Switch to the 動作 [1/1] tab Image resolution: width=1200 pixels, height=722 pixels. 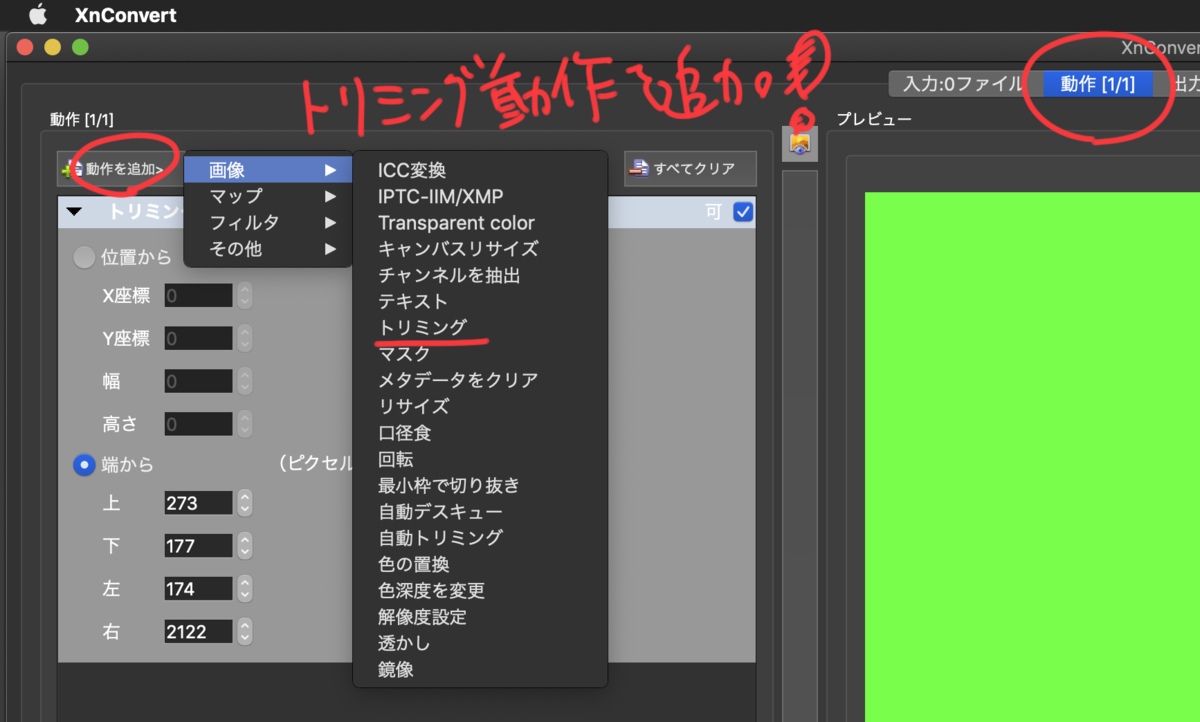1097,84
